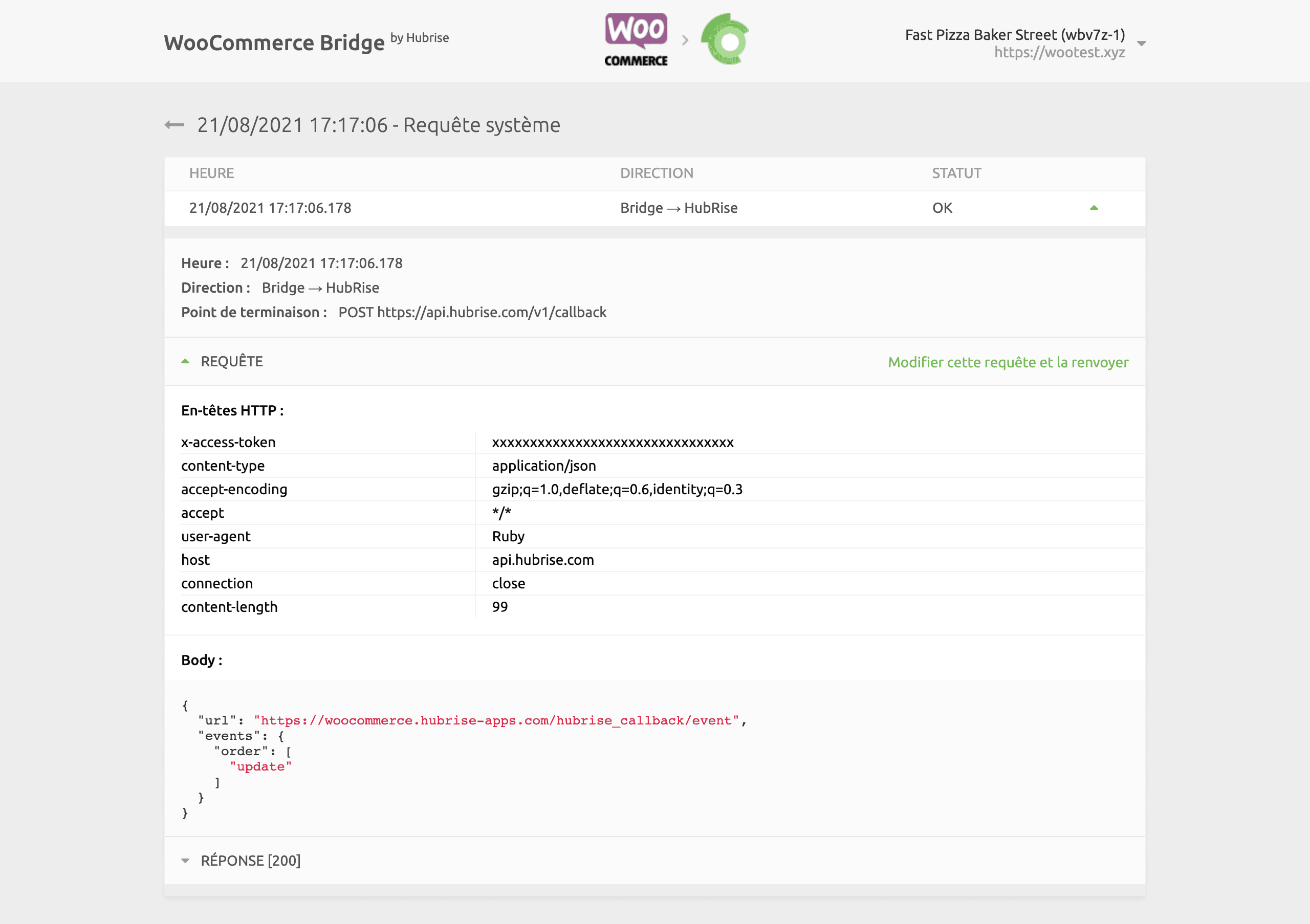Toggle the REQUÊTE section visibility
This screenshot has height=924, width=1310.
(231, 361)
